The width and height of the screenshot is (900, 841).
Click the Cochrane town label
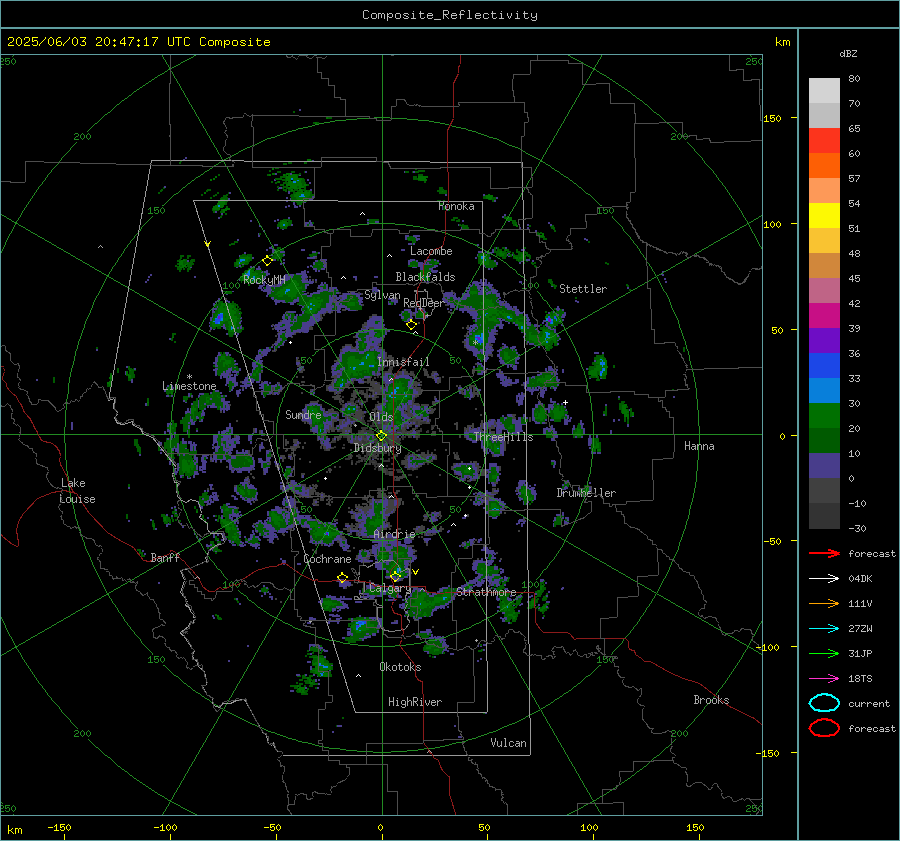[327, 559]
